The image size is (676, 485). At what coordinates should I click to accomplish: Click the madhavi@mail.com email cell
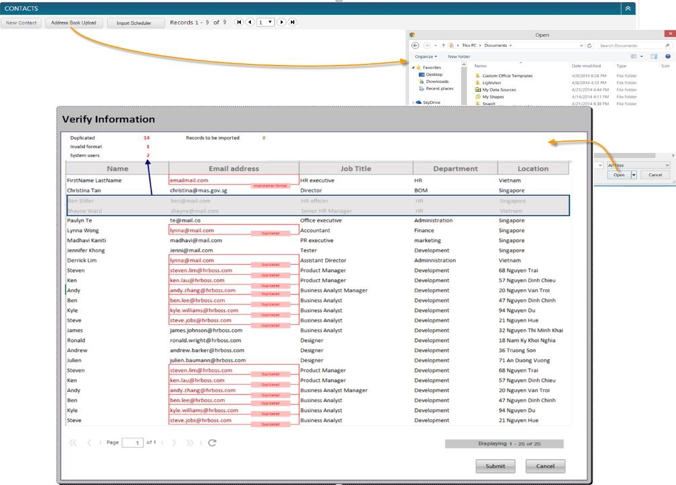tap(196, 241)
